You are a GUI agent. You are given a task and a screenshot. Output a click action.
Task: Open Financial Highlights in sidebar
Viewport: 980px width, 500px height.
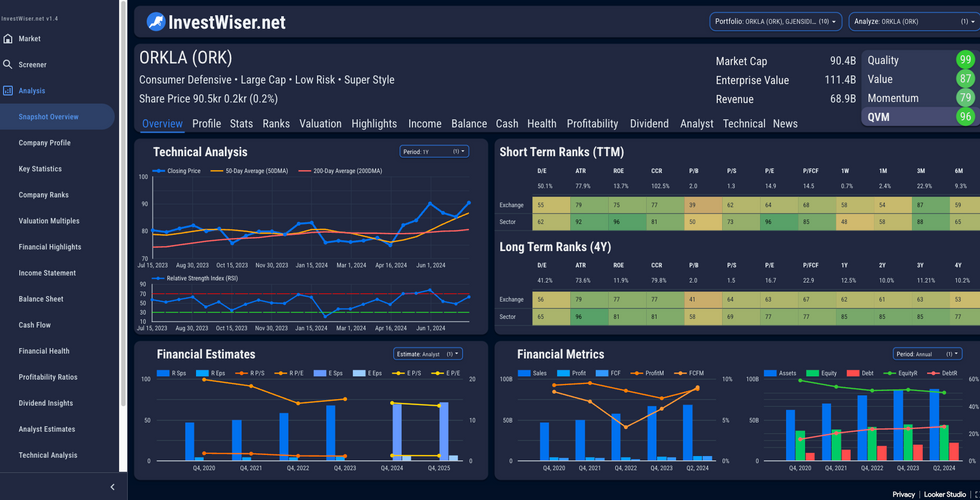click(49, 247)
